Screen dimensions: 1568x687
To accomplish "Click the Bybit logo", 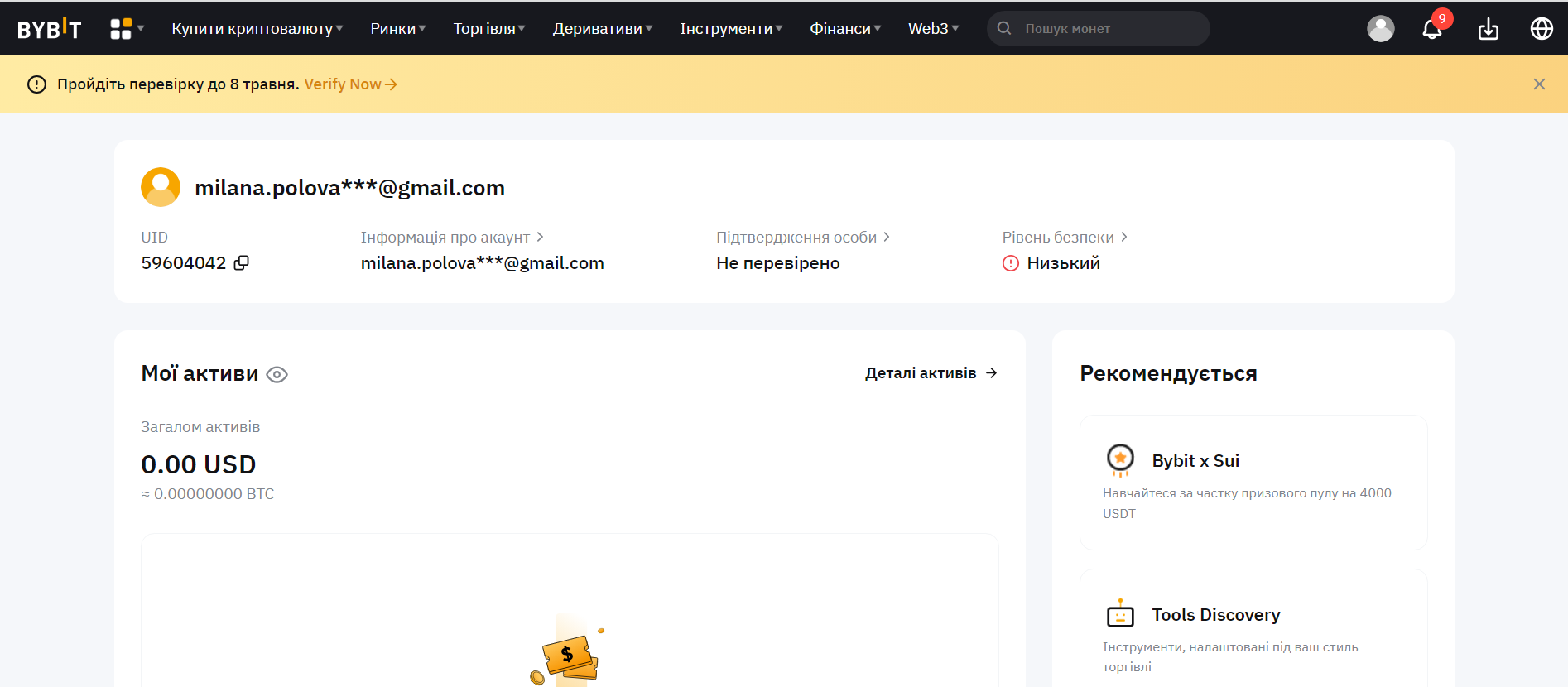I will click(50, 29).
